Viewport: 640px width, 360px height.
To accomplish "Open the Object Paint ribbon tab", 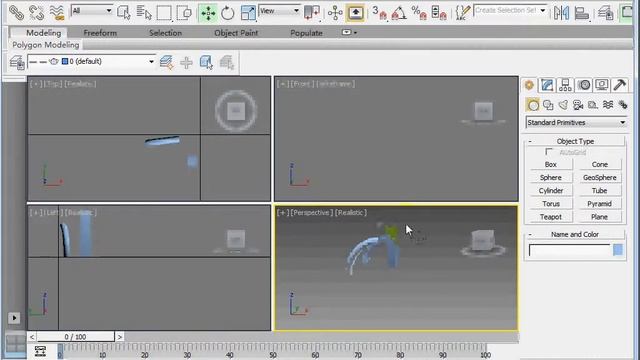I will click(x=236, y=33).
